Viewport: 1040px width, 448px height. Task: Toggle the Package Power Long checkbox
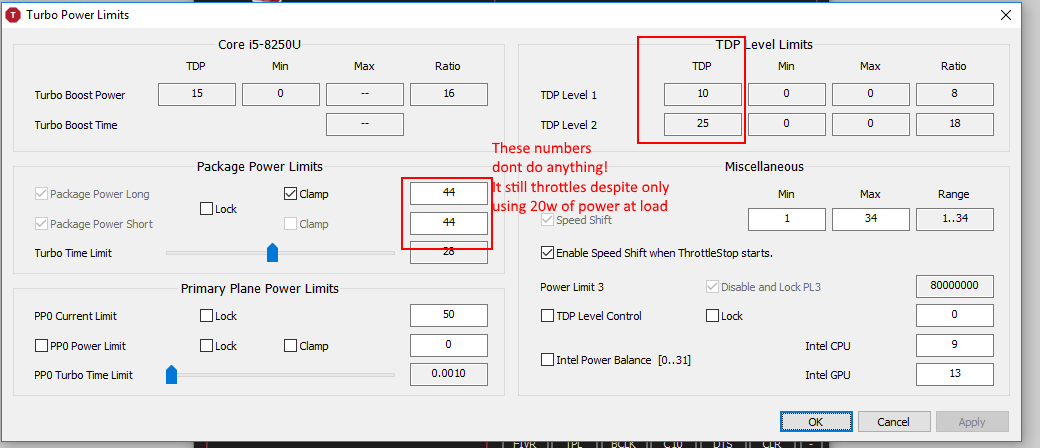pos(40,194)
